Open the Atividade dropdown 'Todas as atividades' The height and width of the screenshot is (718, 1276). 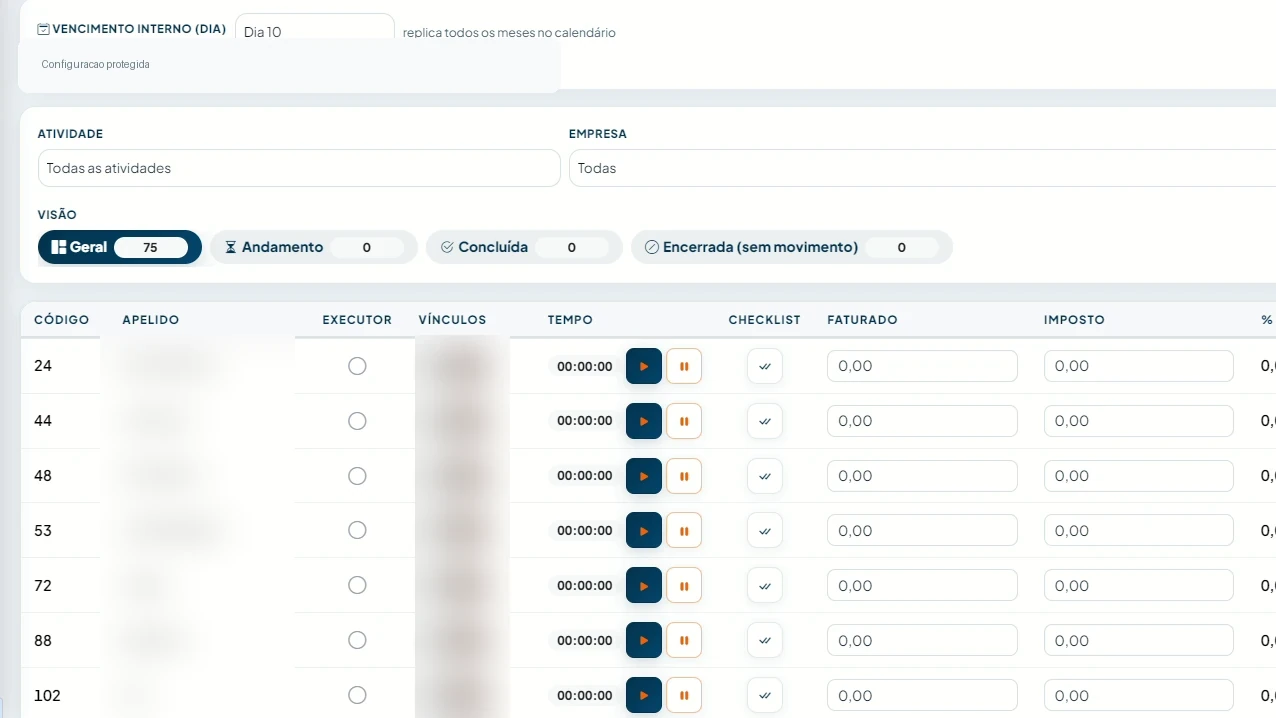coord(299,168)
